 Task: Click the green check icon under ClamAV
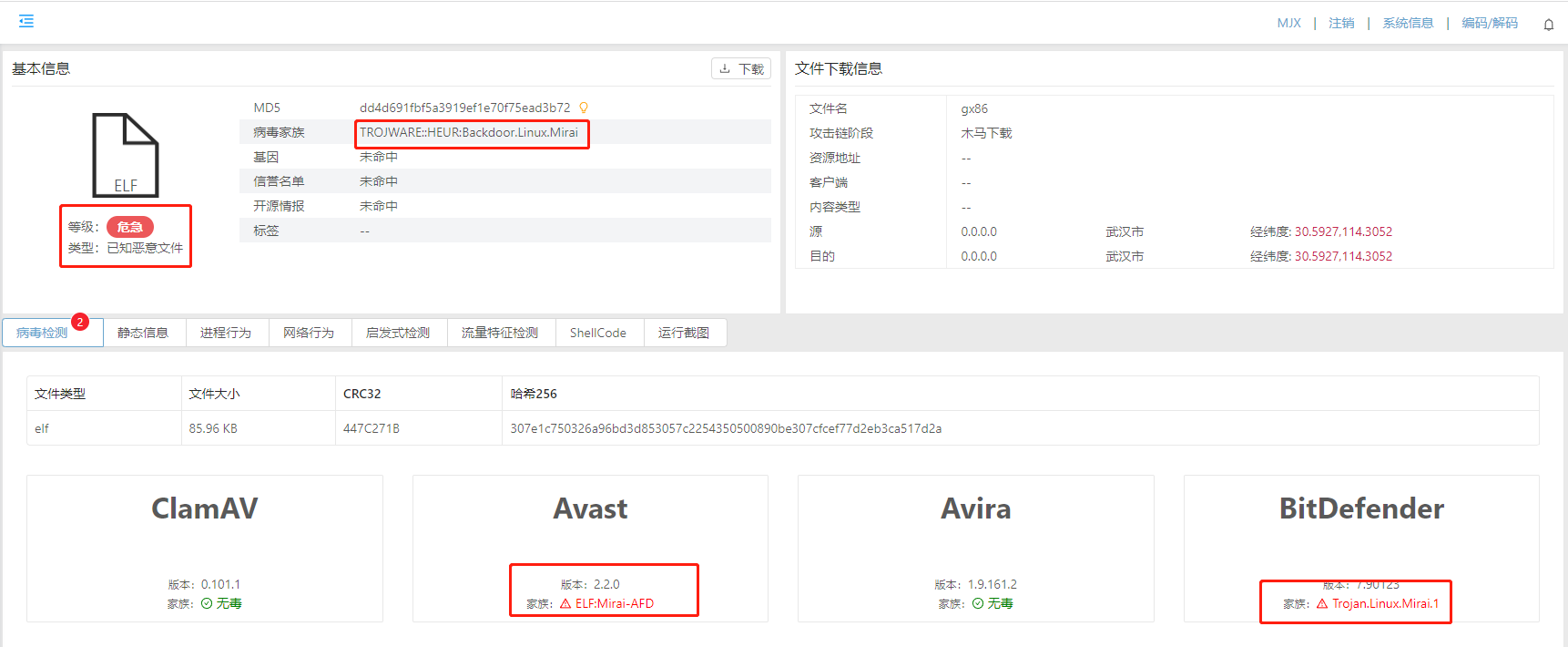207,603
